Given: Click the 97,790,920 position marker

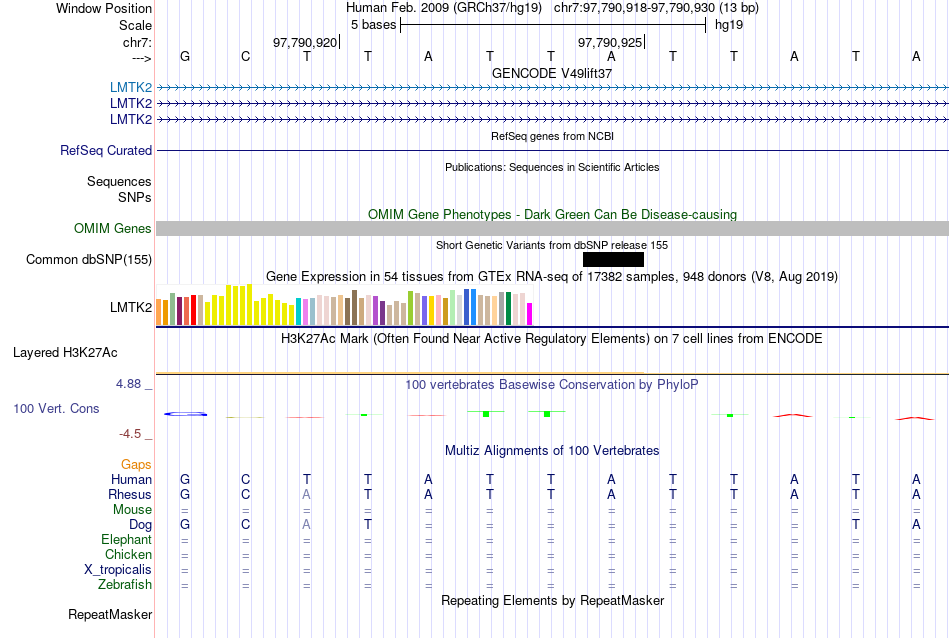Looking at the screenshot, I should pyautogui.click(x=305, y=42).
